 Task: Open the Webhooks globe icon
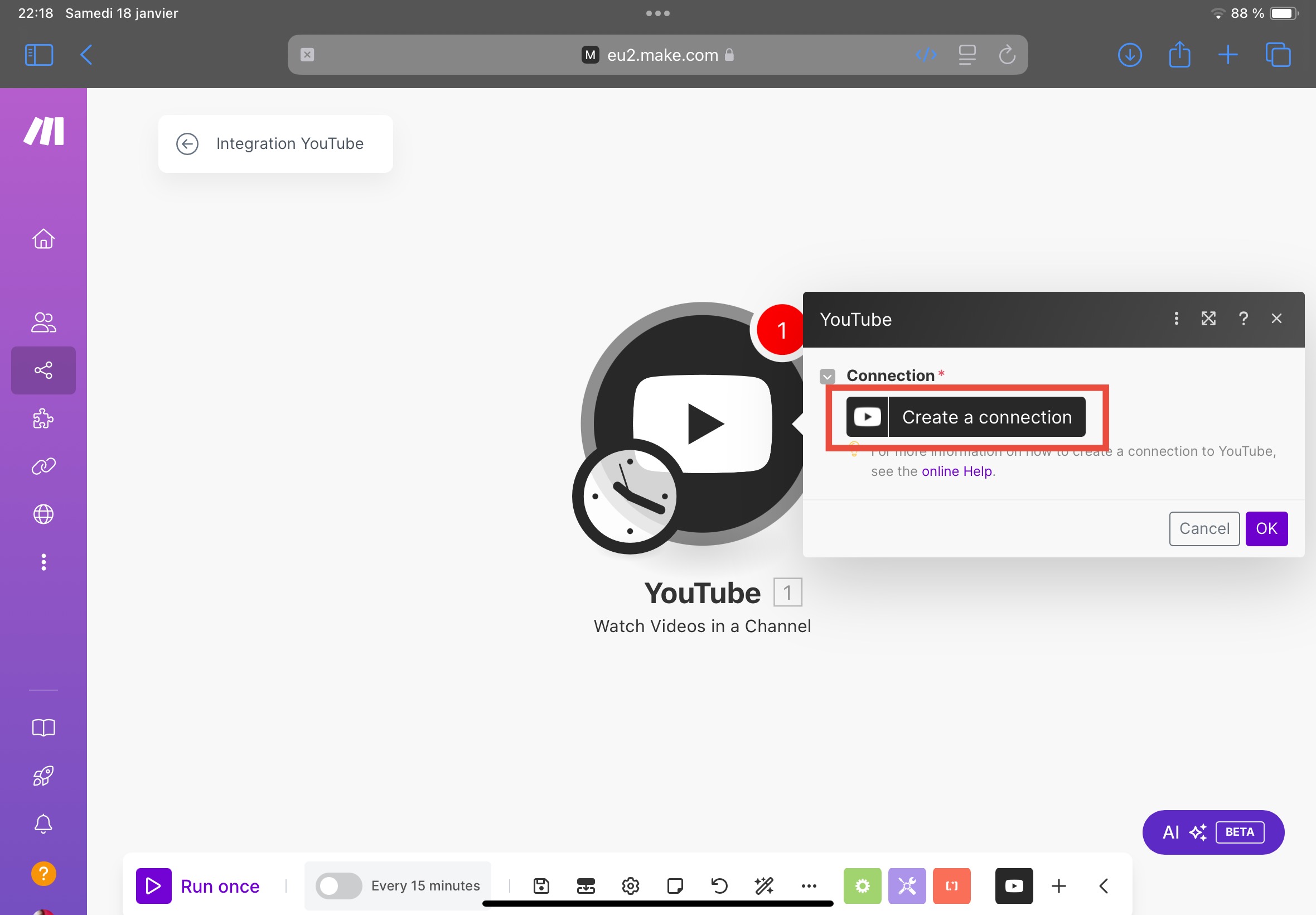[43, 514]
